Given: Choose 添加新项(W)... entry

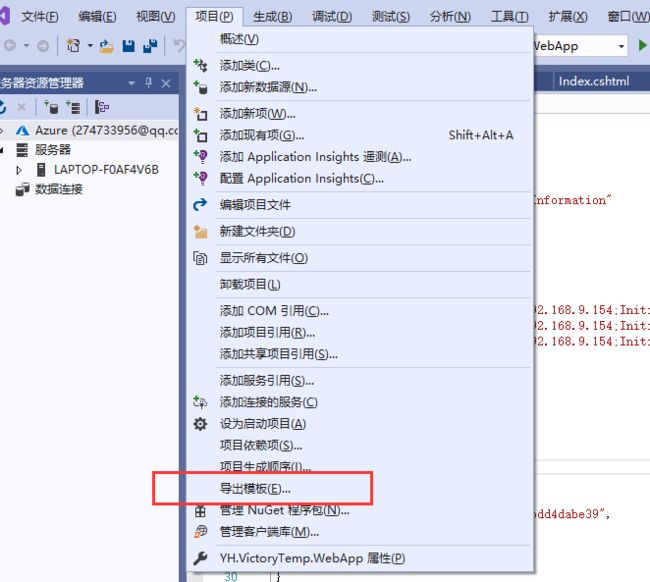Looking at the screenshot, I should coord(360,114).
